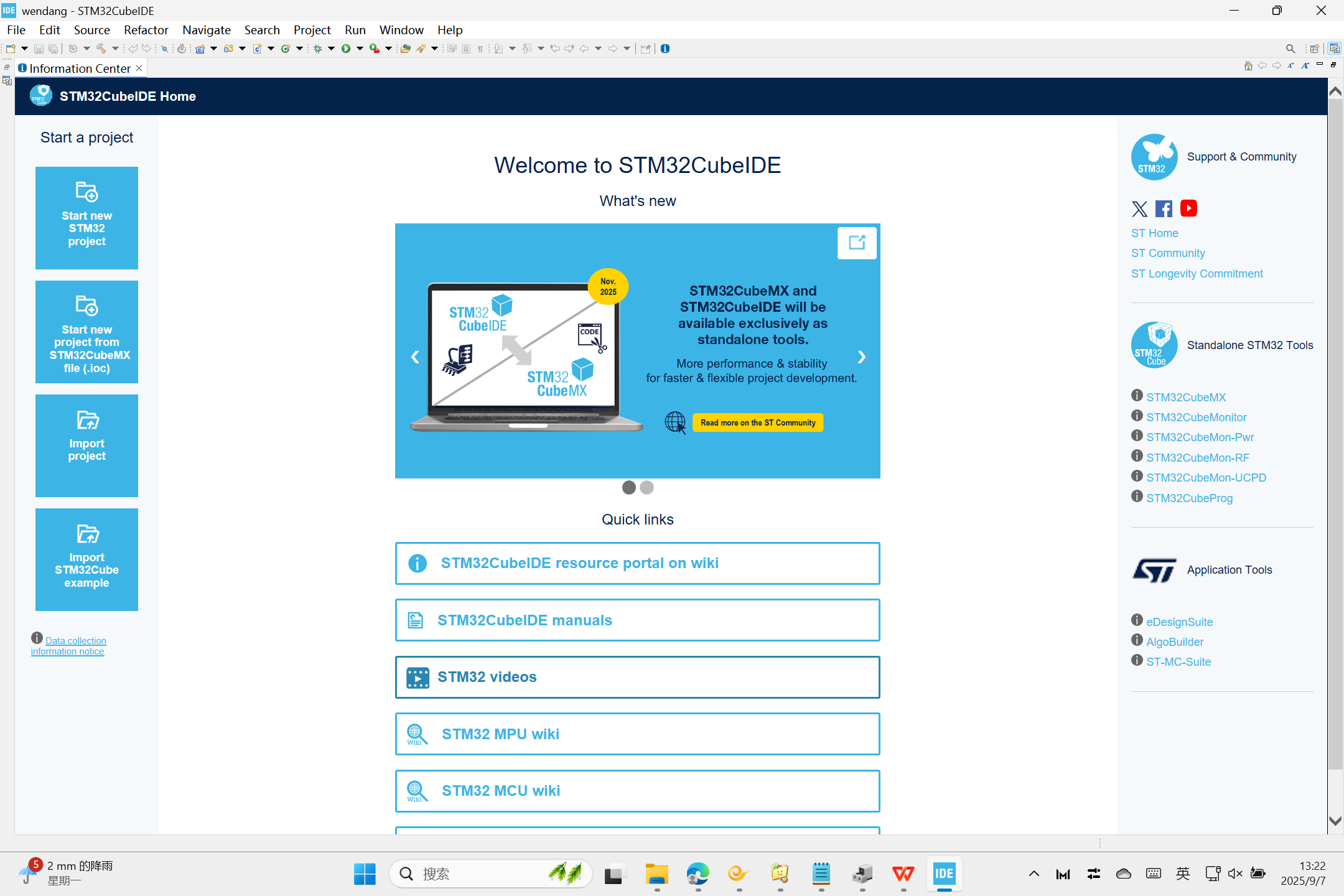This screenshot has width=1344, height=896.
Task: Click the Debug bug icon in toolbar
Action: coord(317,49)
